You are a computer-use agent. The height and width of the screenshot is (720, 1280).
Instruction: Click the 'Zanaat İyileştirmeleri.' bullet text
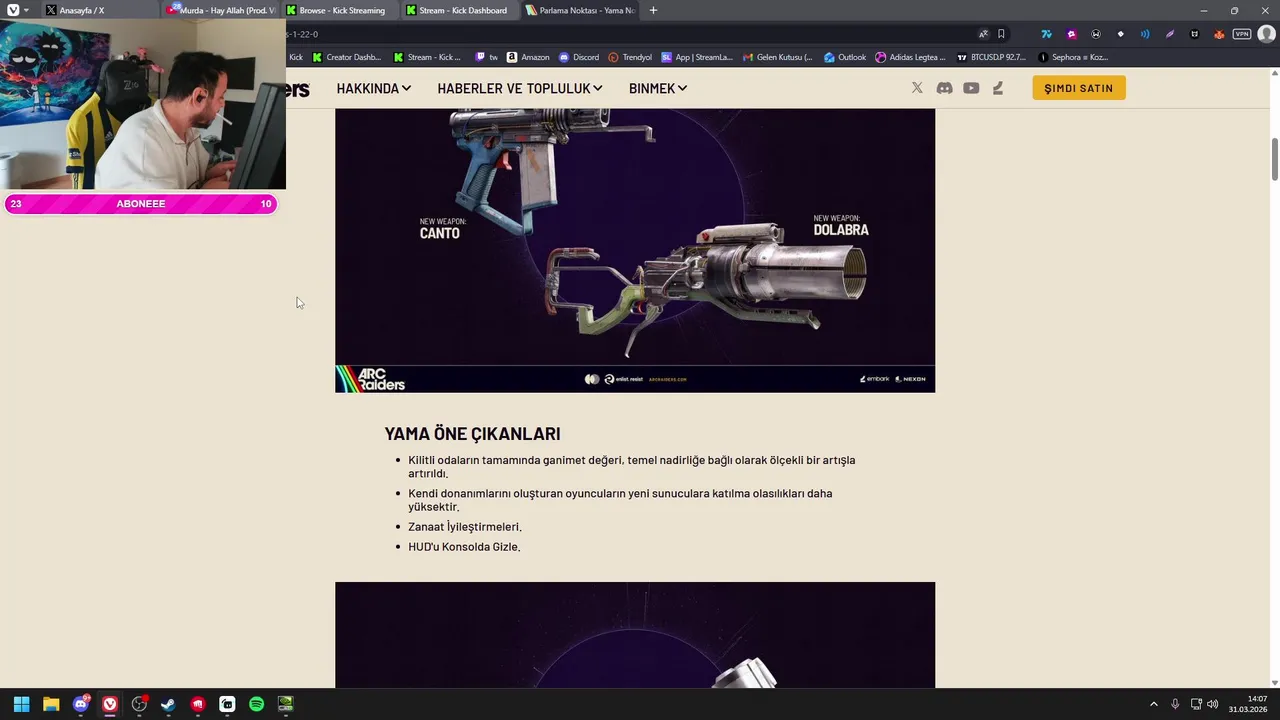(465, 527)
